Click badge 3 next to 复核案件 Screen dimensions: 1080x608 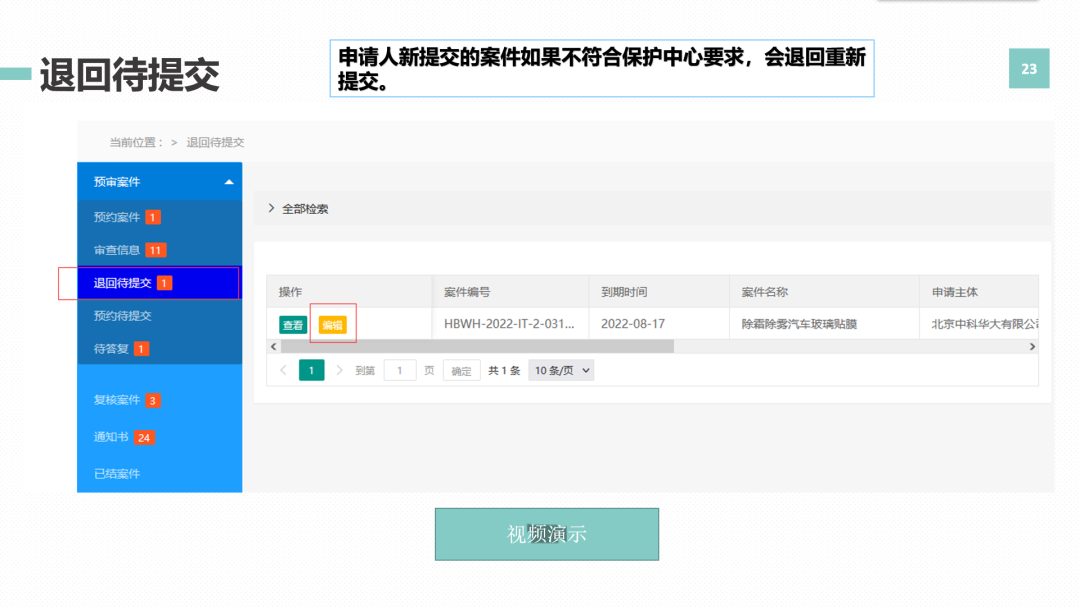click(x=153, y=400)
